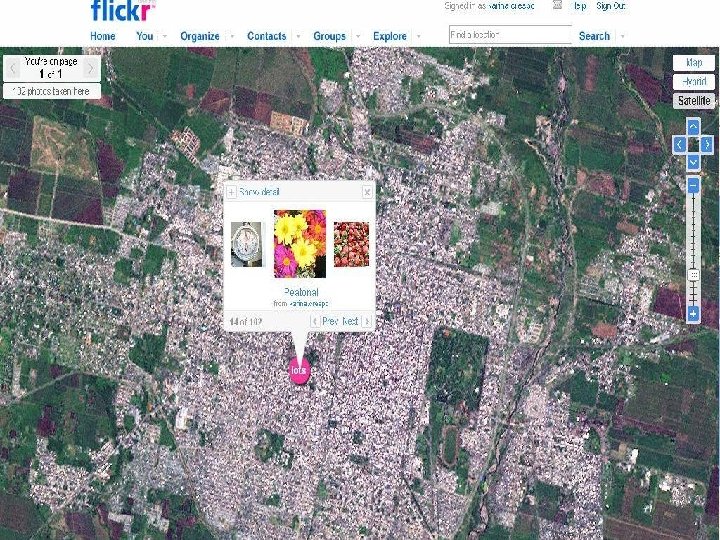The width and height of the screenshot is (720, 540).
Task: Open the mail envelope icon in header
Action: (x=557, y=5)
